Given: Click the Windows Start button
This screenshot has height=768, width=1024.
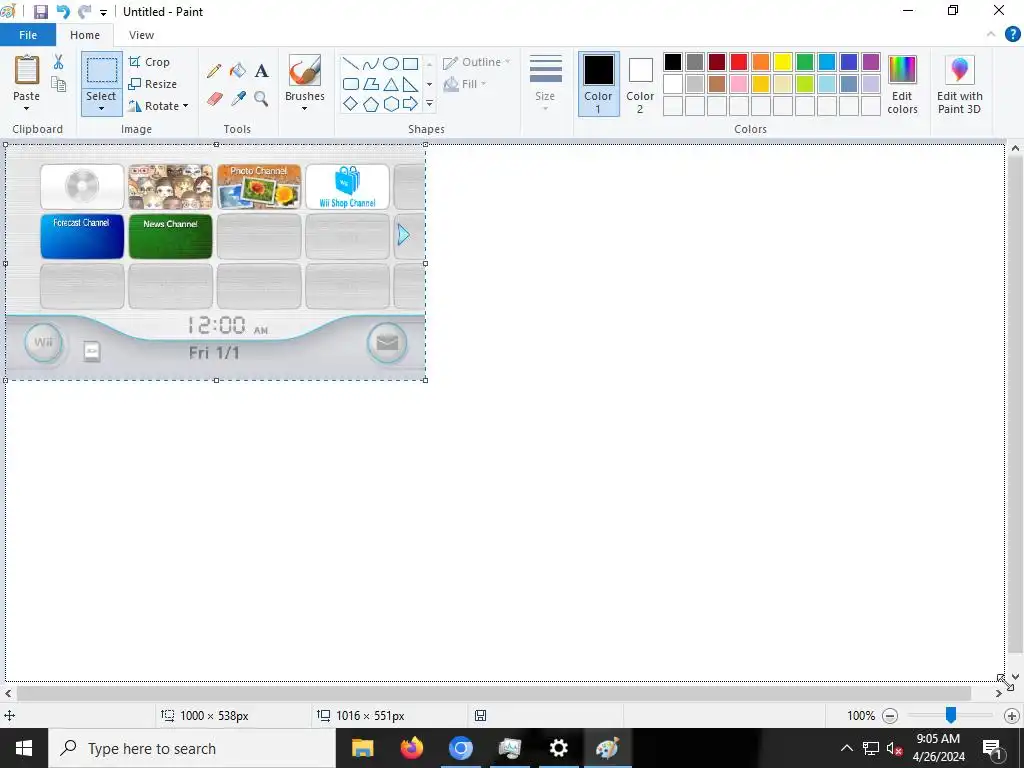Looking at the screenshot, I should (24, 748).
